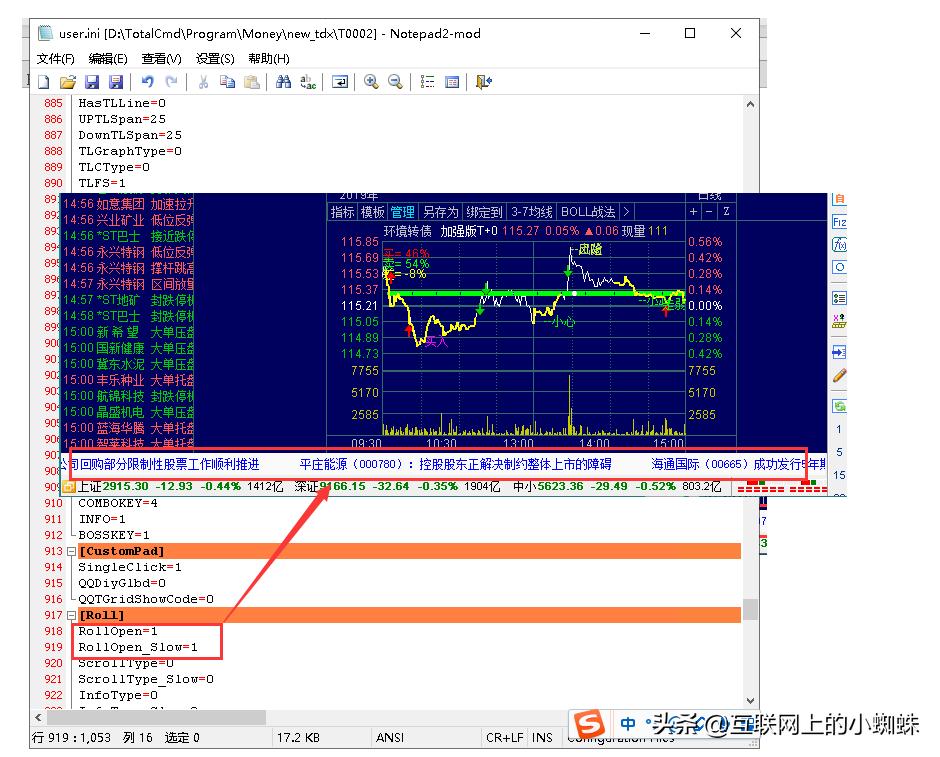
Task: Click the CR+LF line ending status field
Action: point(505,738)
